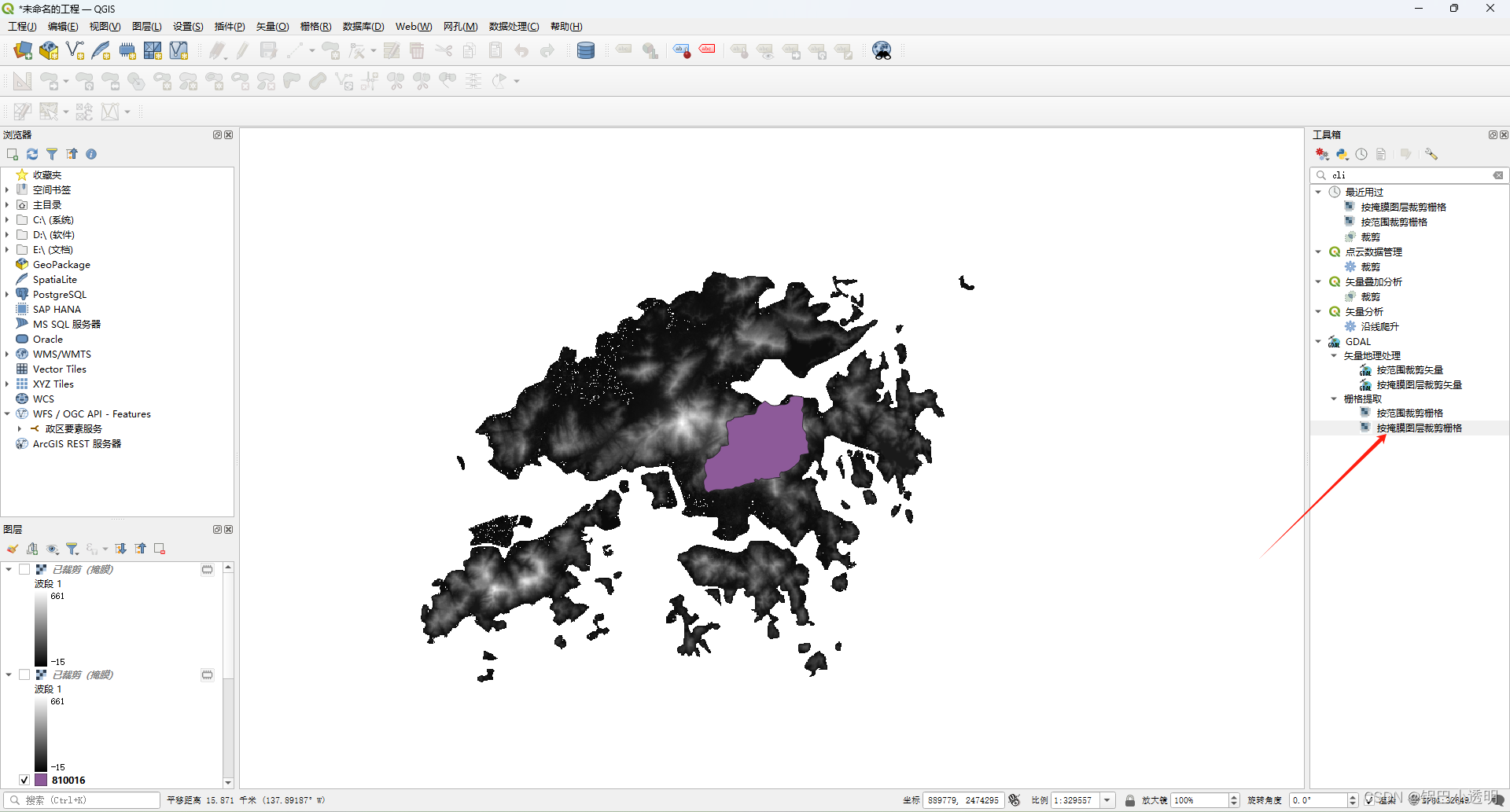Filter legend in Layers panel
This screenshot has width=1510, height=812.
pos(72,549)
